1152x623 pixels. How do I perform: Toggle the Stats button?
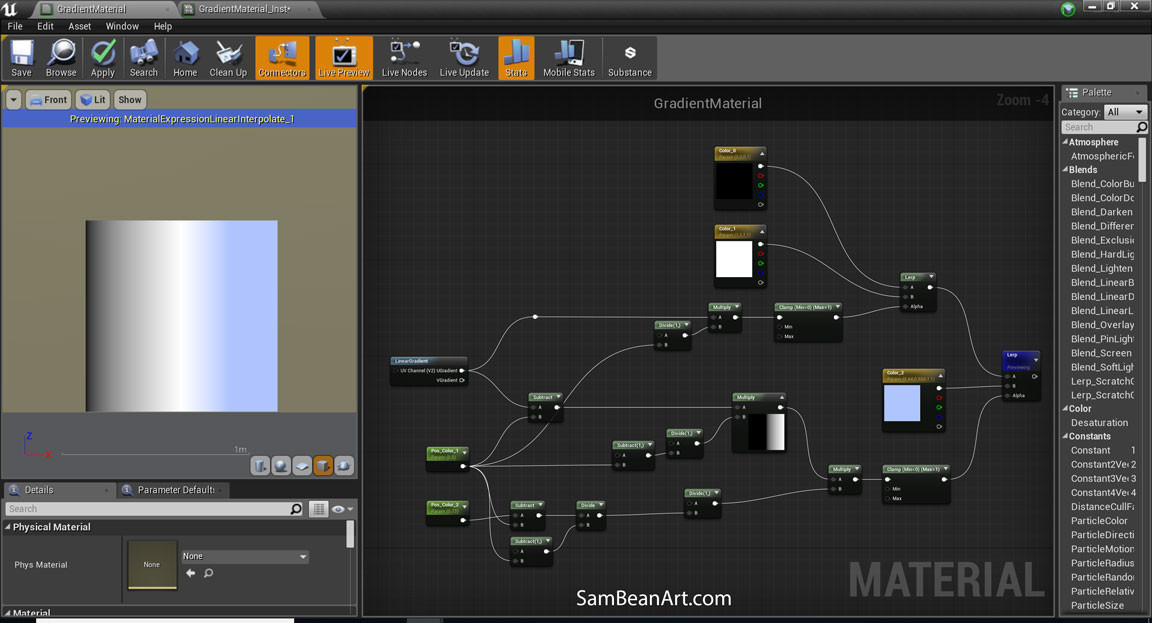point(516,58)
